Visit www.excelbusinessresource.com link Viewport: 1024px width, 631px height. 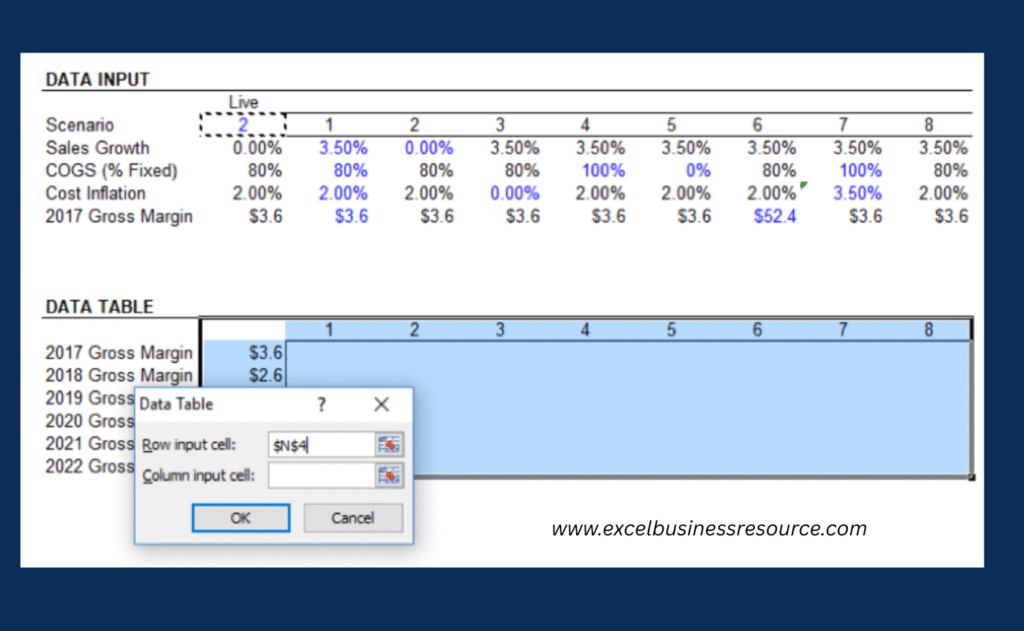click(x=709, y=527)
